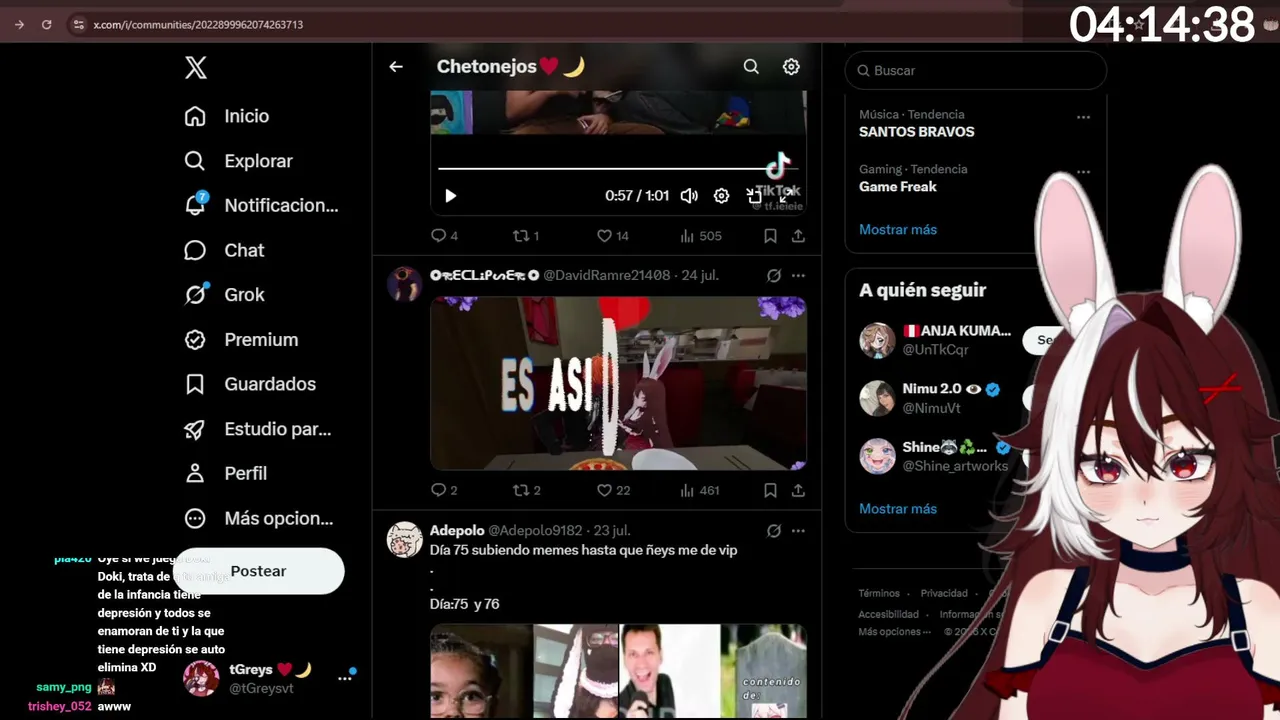The width and height of the screenshot is (1280, 720).
Task: Open Premium in the sidebar
Action: (x=241, y=340)
